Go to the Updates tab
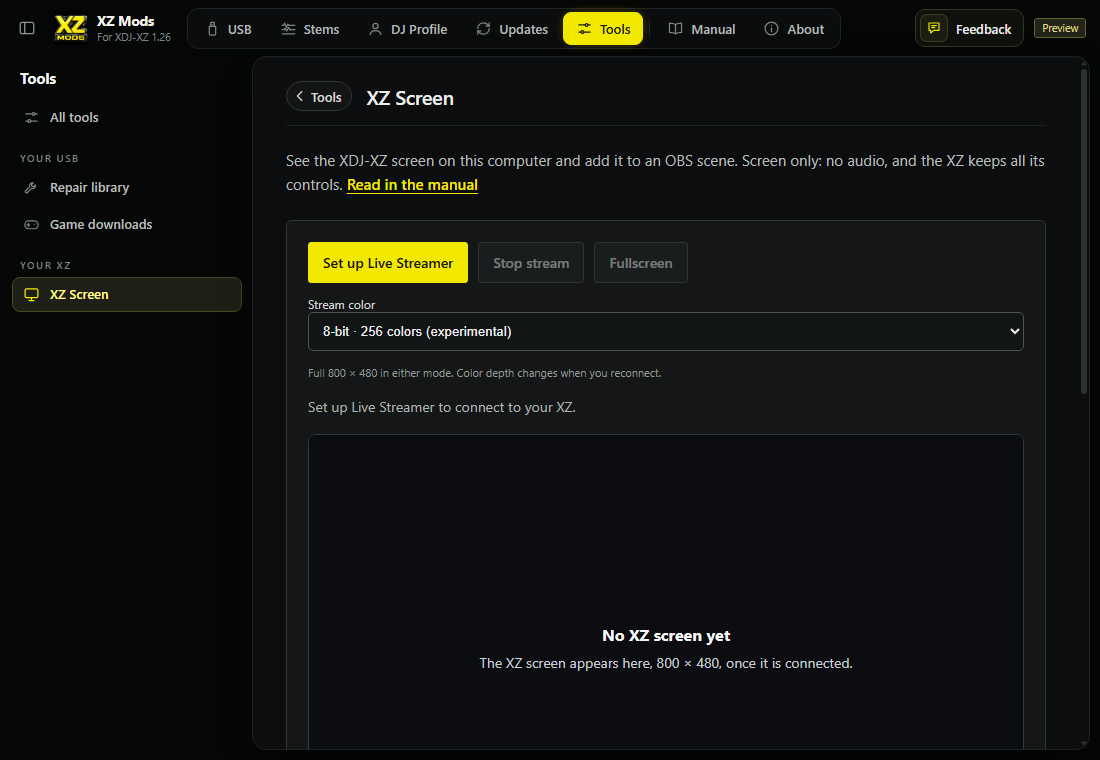Viewport: 1100px width, 760px height. click(512, 29)
